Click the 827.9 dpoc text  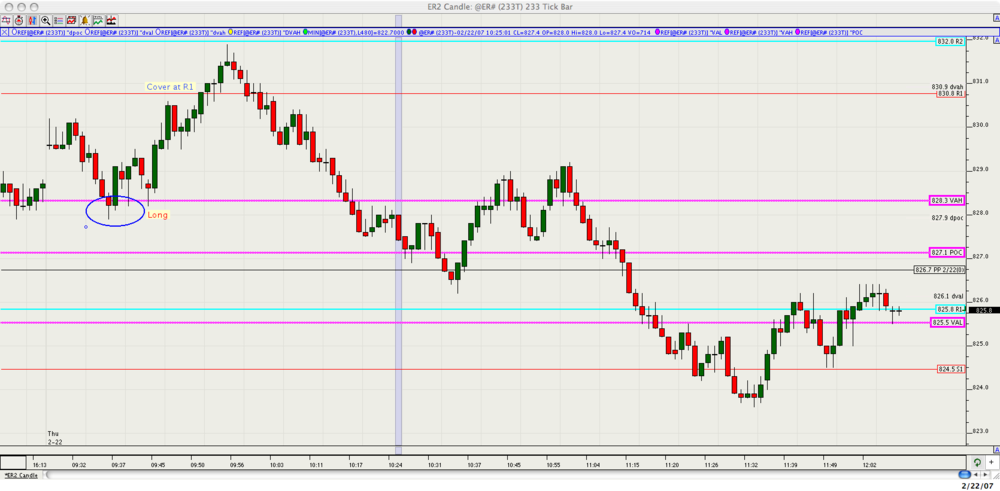[947, 217]
